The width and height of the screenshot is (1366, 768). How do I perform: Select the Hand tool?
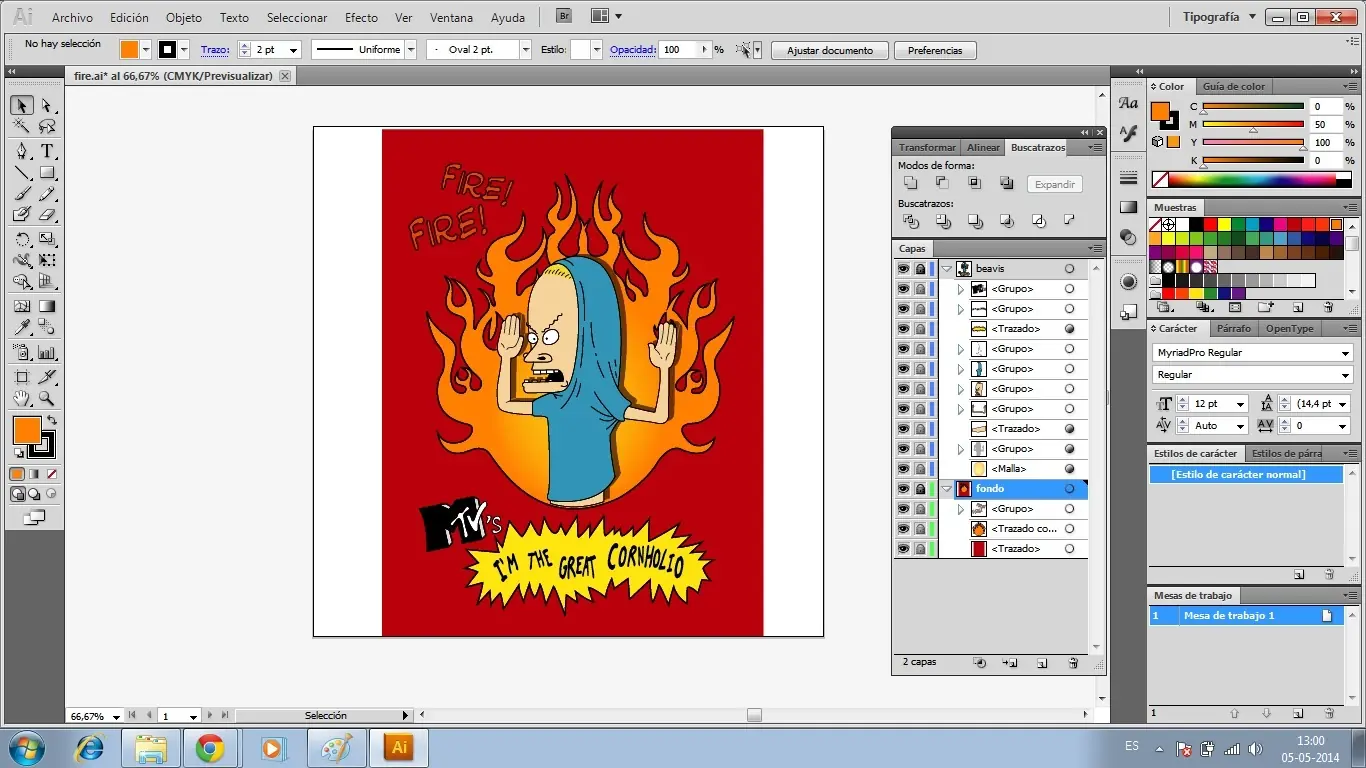[x=21, y=398]
